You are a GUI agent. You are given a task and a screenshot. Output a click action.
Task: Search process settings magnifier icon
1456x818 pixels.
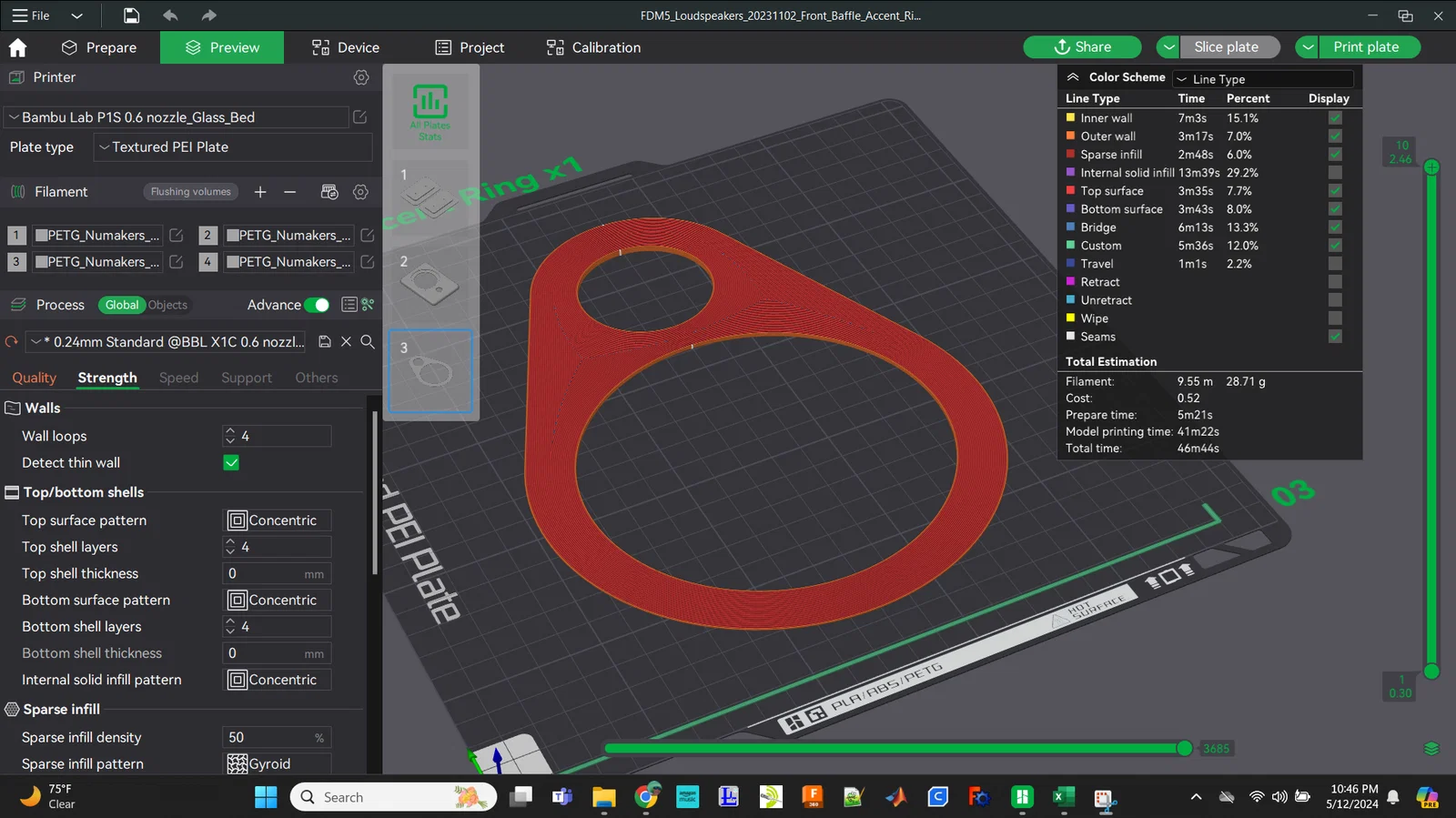(x=368, y=342)
